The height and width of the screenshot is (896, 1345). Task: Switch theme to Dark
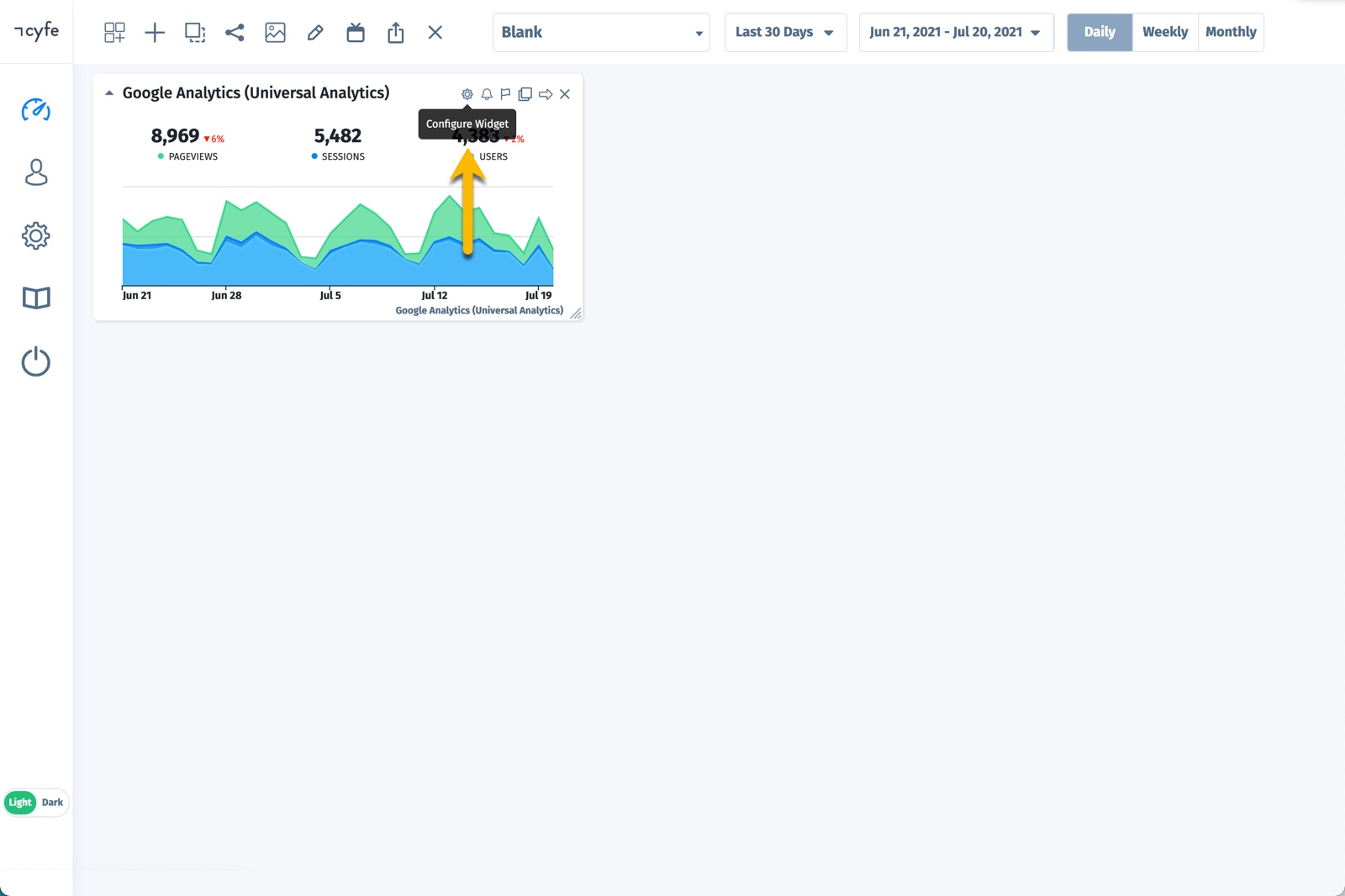click(x=52, y=803)
